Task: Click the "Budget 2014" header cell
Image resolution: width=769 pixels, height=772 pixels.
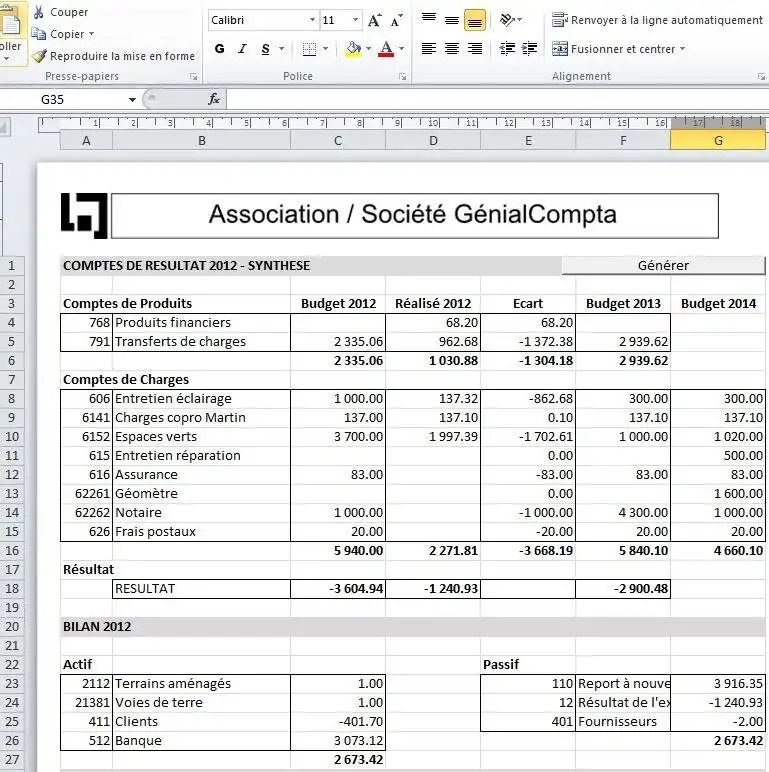Action: pos(718,304)
